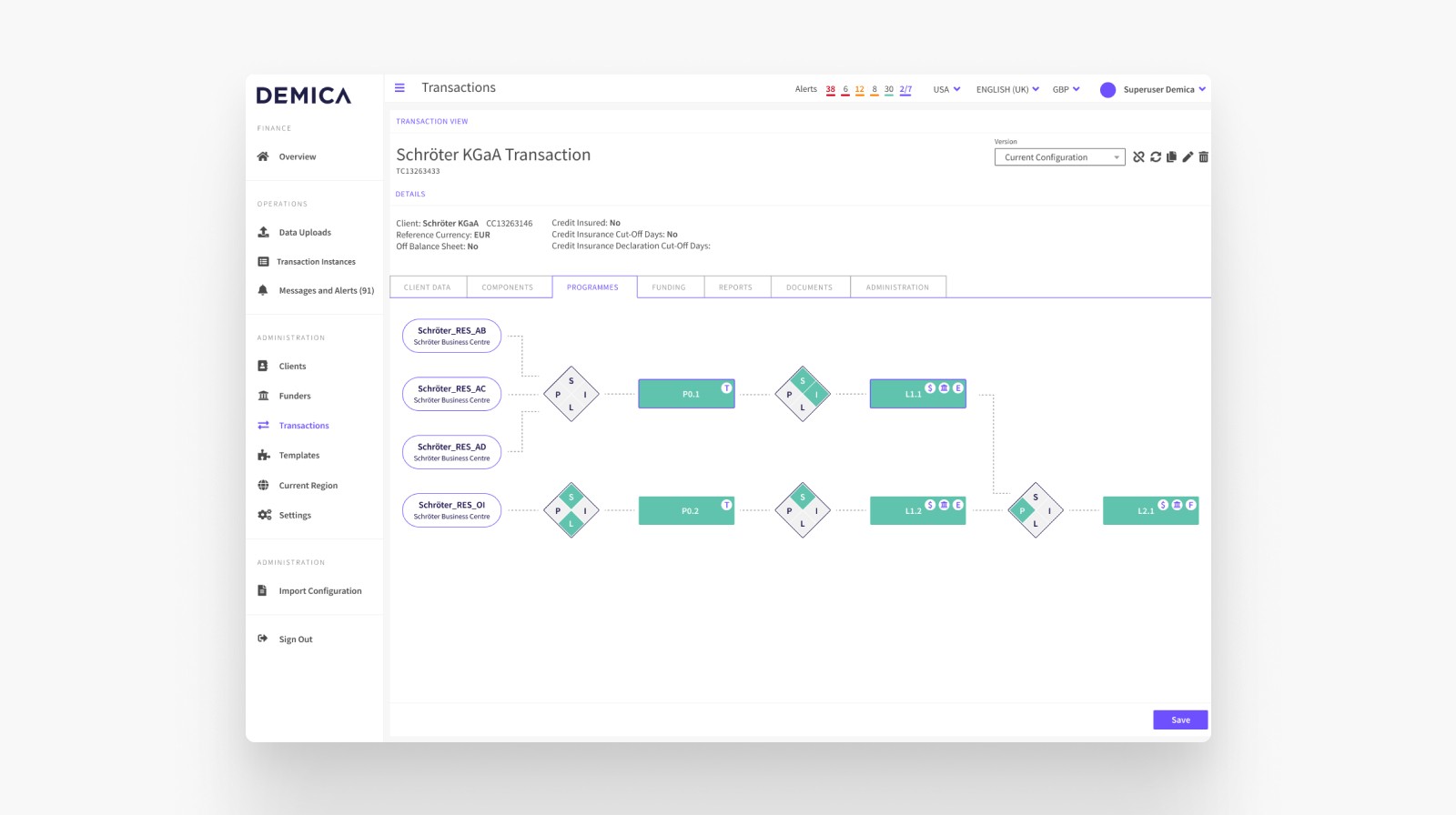Open the ENGLISH (UK) language dropdown
The width and height of the screenshot is (1456, 815).
(x=1007, y=90)
